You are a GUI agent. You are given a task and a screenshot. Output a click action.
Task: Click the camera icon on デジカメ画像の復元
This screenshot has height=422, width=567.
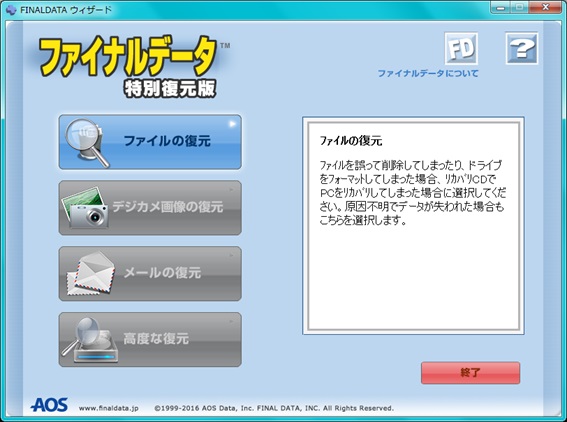85,208
